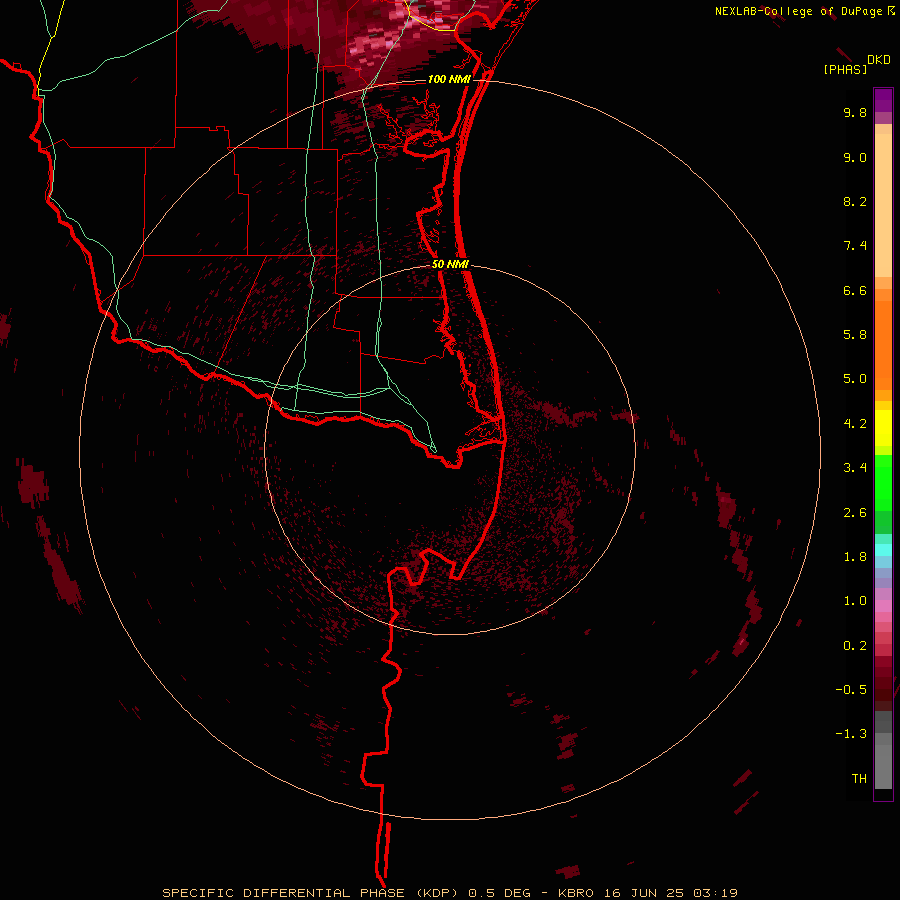Click the 50 NMI range ring label
The height and width of the screenshot is (900, 900).
[451, 264]
